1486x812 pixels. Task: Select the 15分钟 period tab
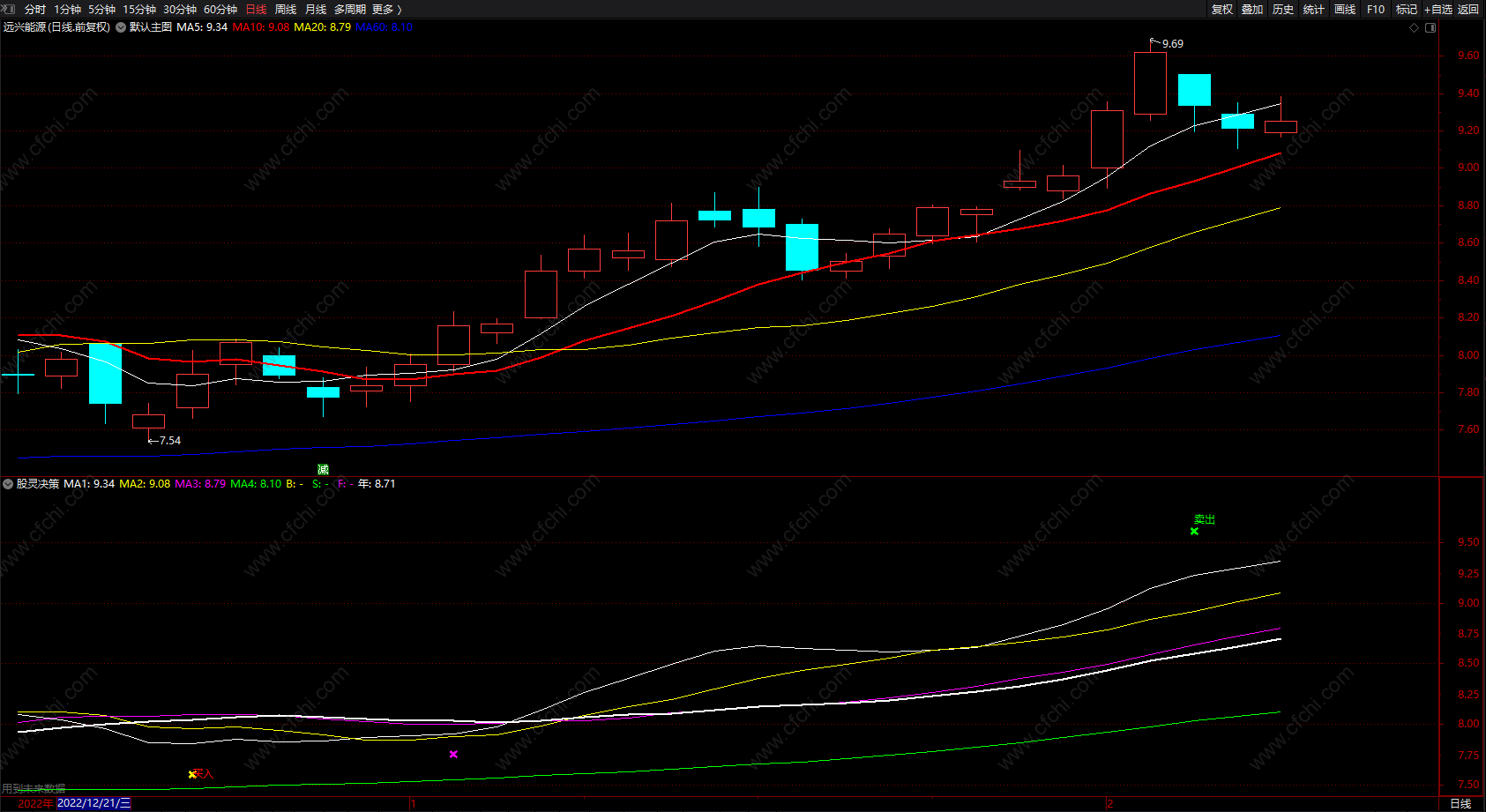point(139,10)
